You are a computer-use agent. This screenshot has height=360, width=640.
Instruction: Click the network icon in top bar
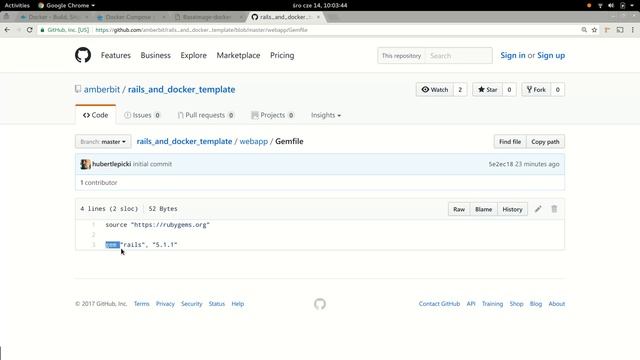click(x=600, y=5)
